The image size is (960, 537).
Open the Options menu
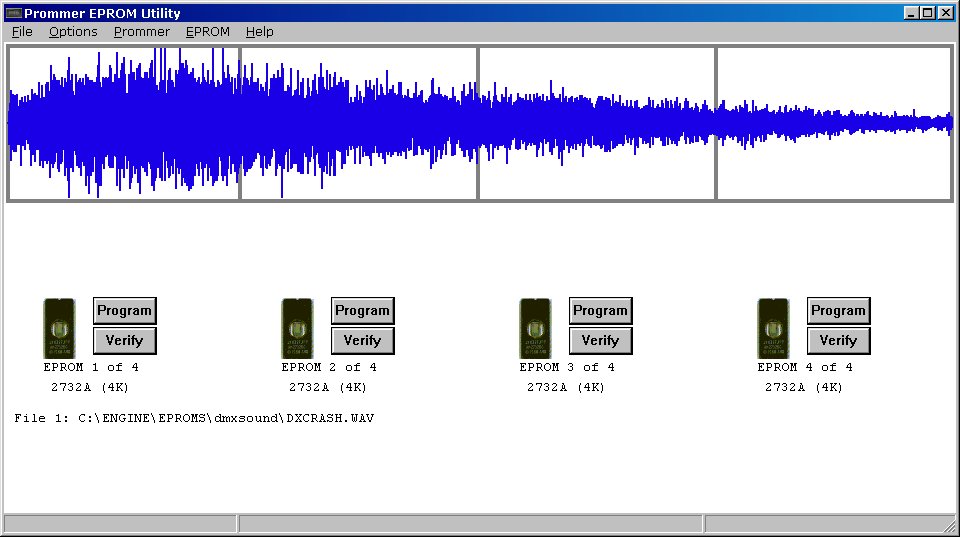point(73,32)
